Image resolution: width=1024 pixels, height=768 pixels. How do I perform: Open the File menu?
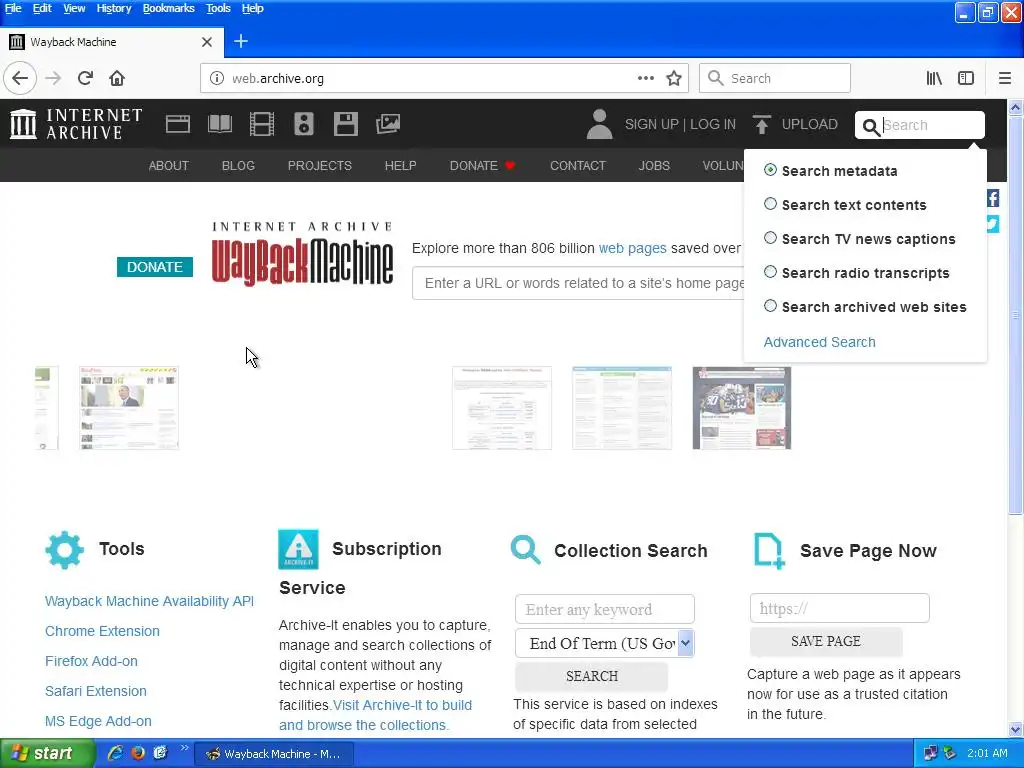tap(13, 8)
